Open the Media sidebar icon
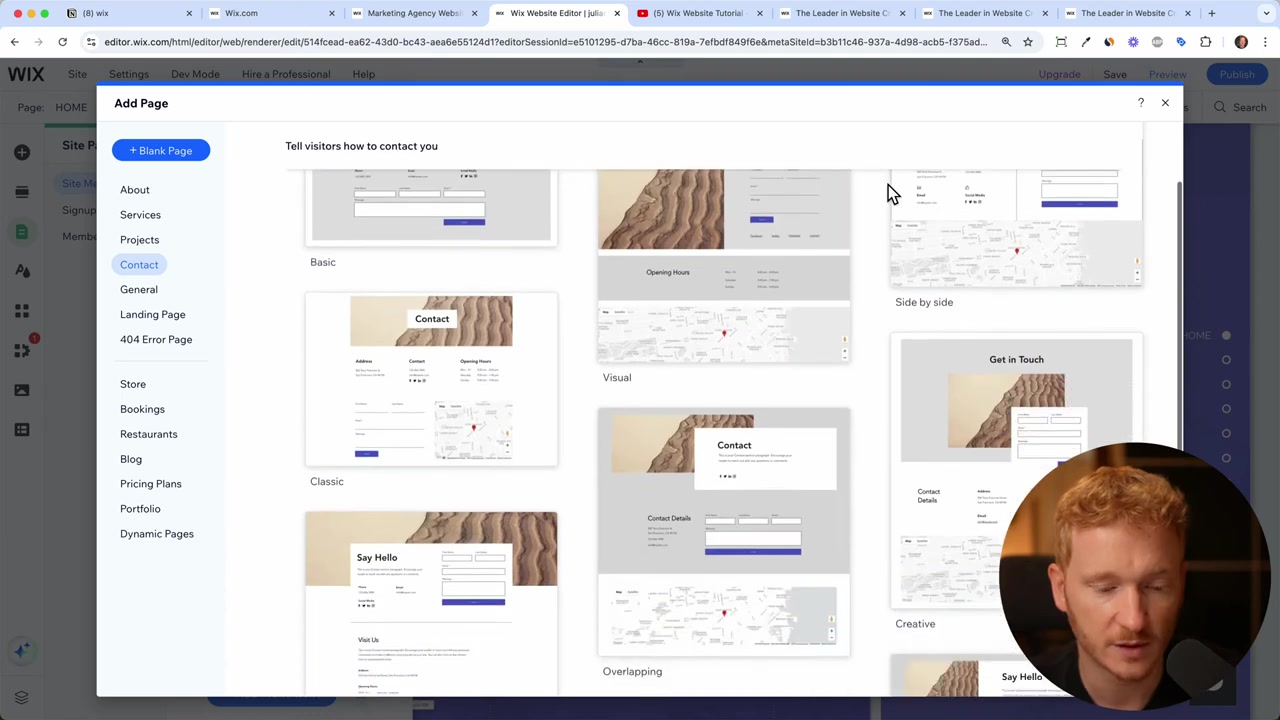 (22, 390)
